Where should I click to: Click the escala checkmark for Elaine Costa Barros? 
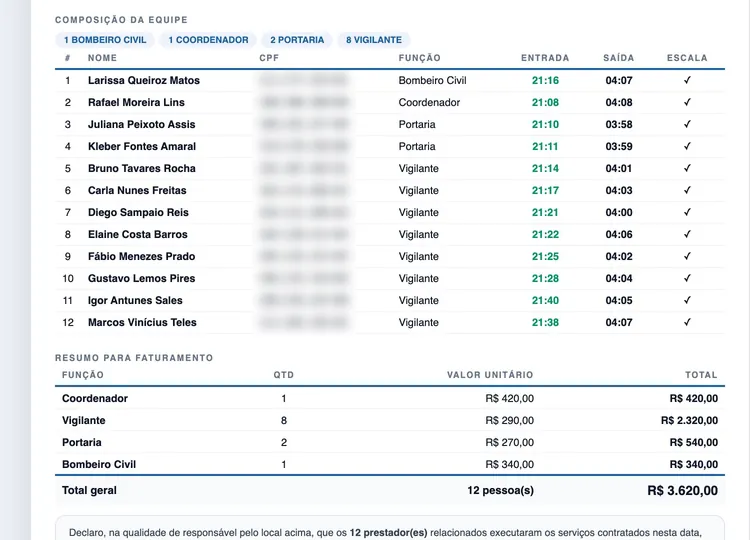687,234
